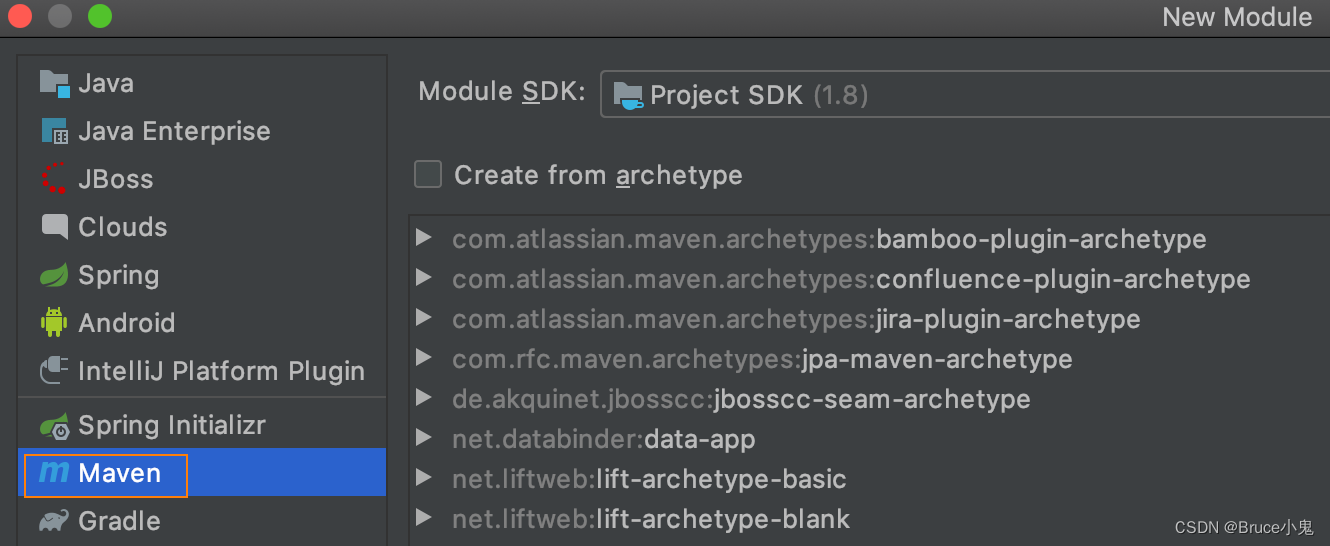
Task: Select Gradle module type
Action: [202, 521]
